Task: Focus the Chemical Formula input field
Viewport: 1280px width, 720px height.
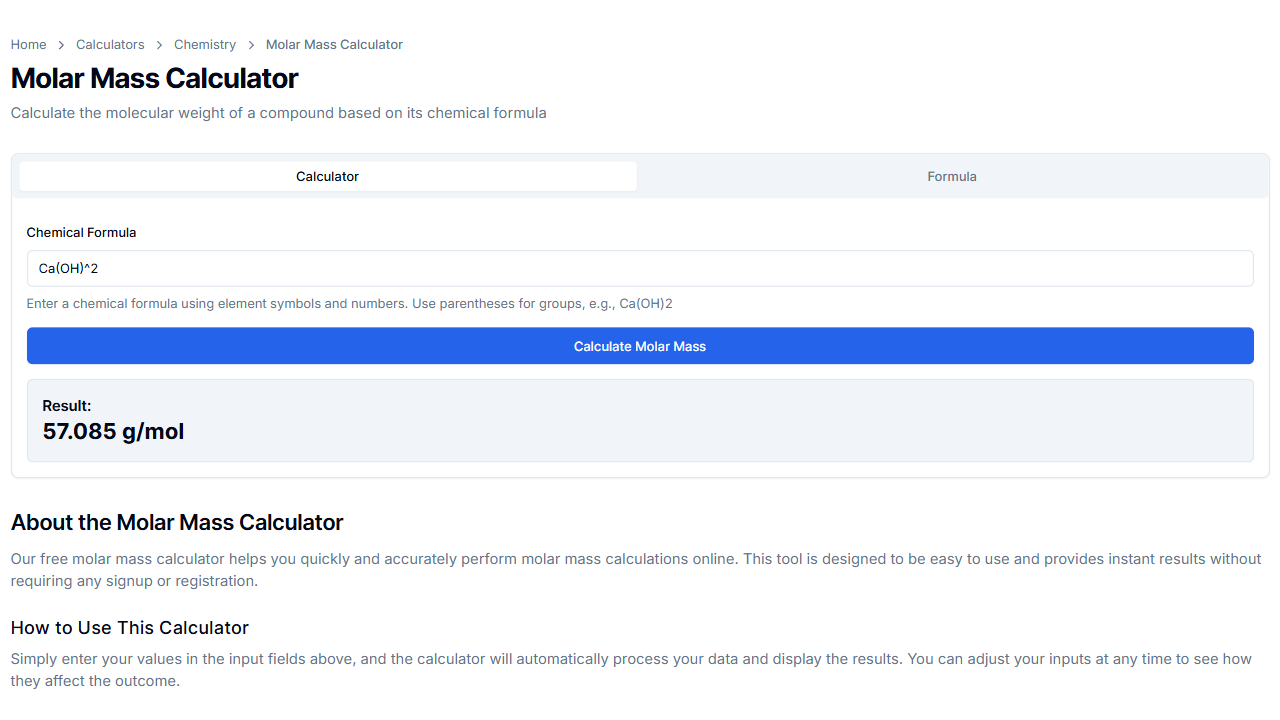Action: click(640, 269)
